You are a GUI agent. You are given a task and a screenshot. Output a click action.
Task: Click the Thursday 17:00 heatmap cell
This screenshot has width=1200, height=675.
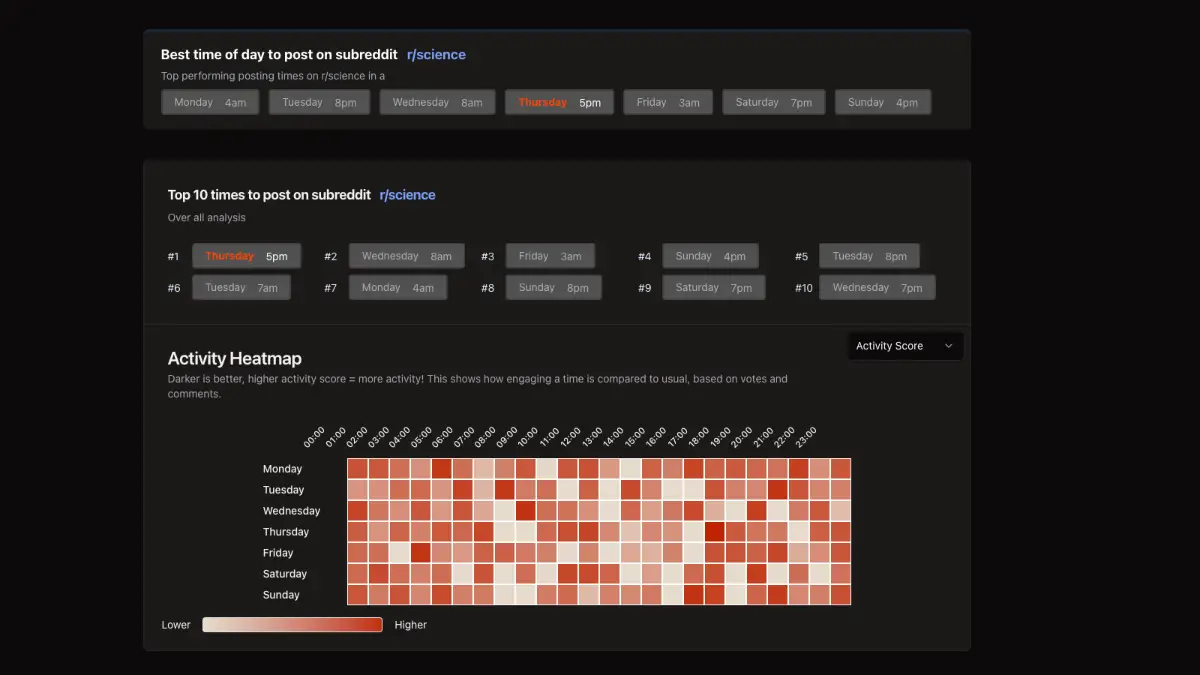point(715,532)
